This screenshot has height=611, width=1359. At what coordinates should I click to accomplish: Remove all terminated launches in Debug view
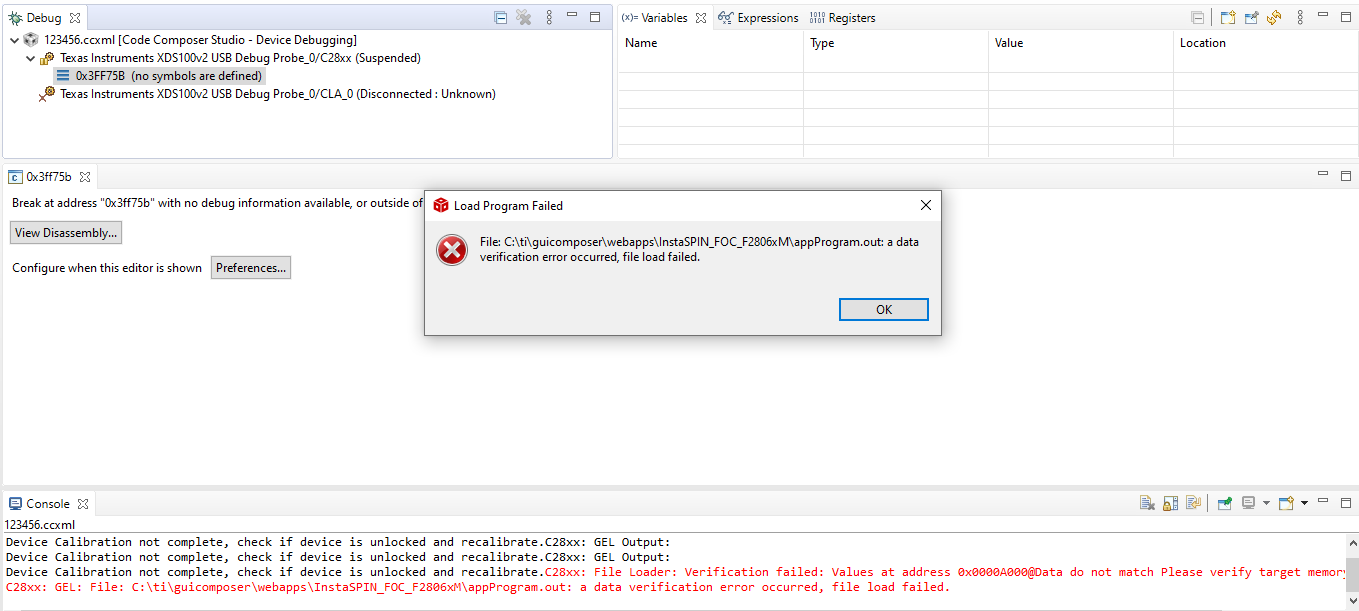pyautogui.click(x=523, y=17)
